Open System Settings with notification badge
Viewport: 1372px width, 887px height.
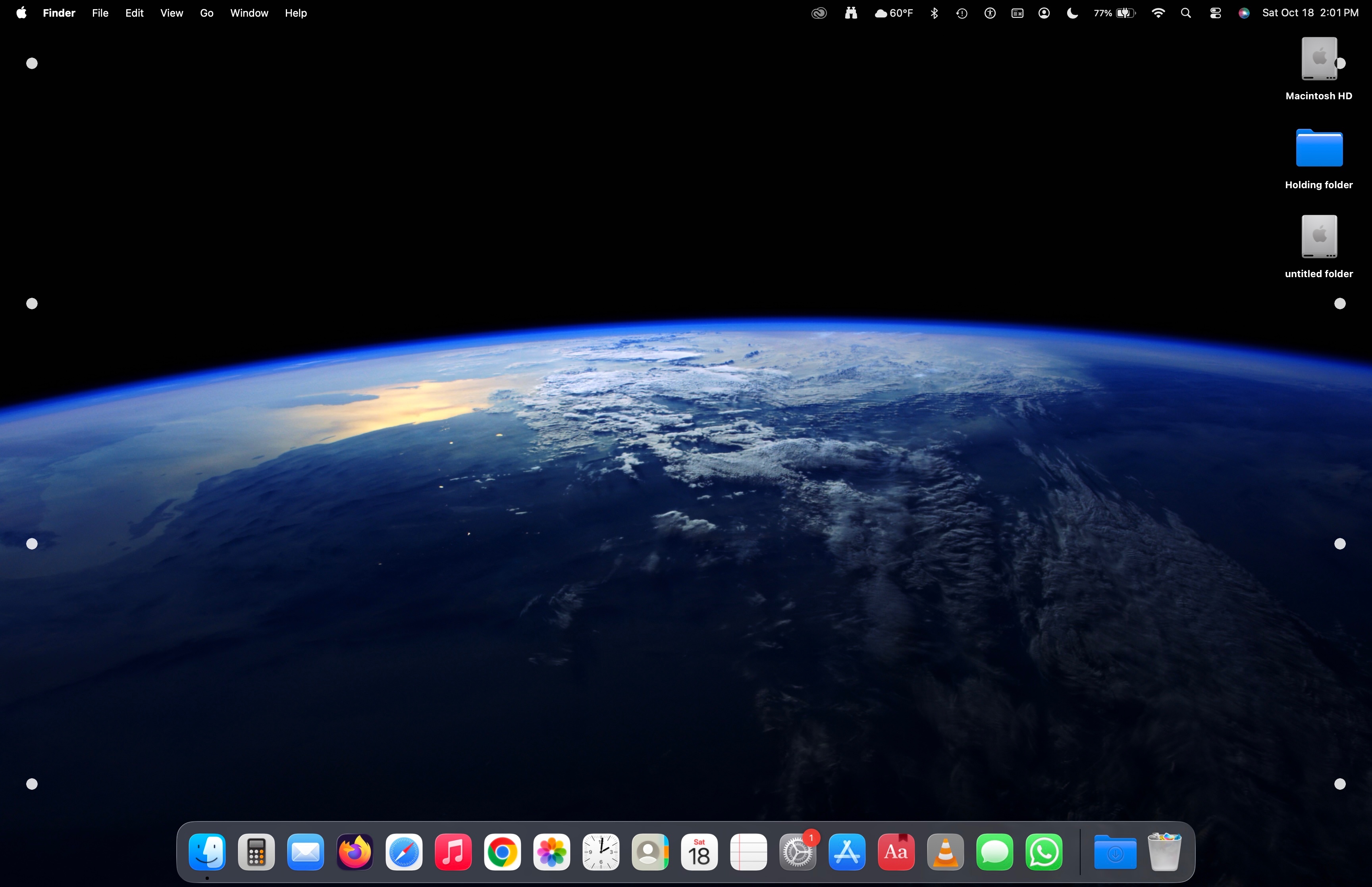point(798,852)
